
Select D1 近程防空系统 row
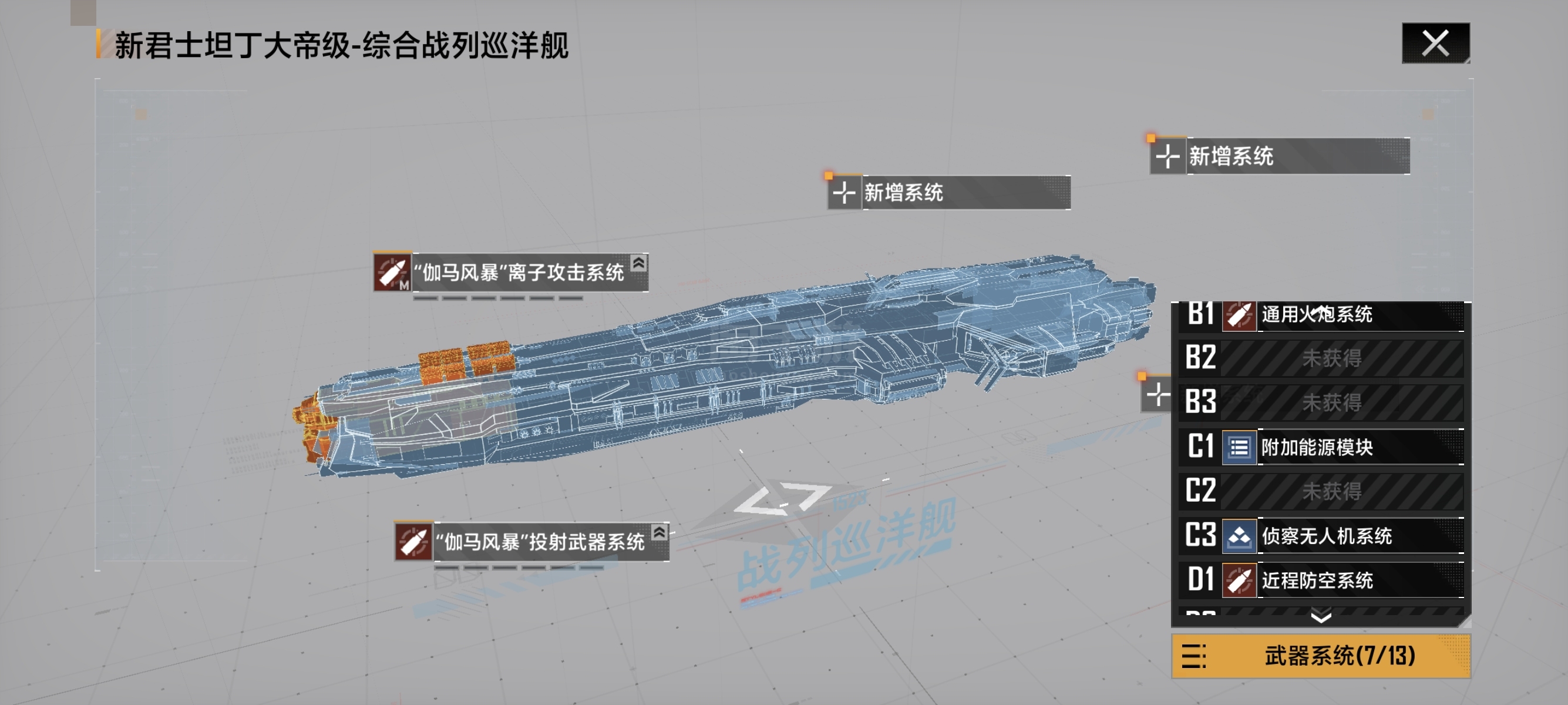(1321, 580)
